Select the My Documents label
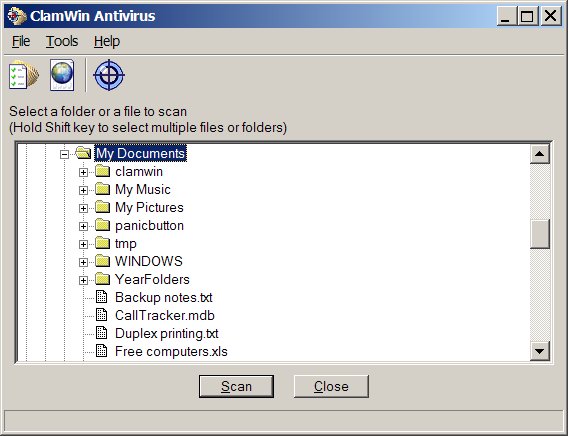The width and height of the screenshot is (568, 436). pyautogui.click(x=140, y=153)
